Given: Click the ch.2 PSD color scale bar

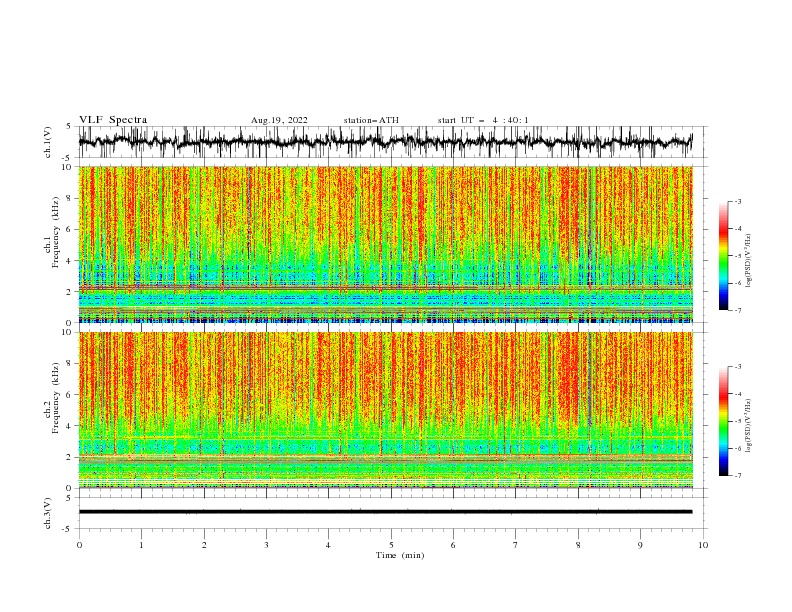Looking at the screenshot, I should pos(724,421).
